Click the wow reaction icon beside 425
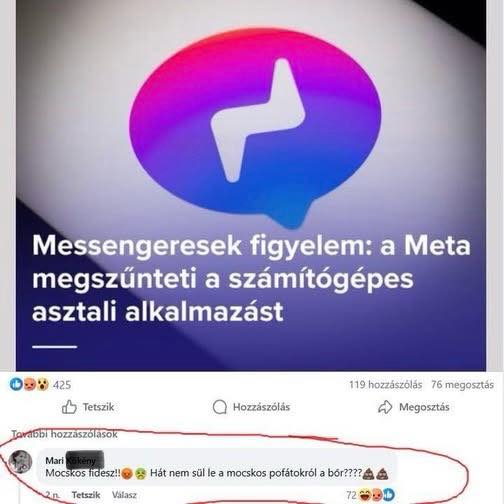Image resolution: width=504 pixels, height=504 pixels. pos(43,385)
